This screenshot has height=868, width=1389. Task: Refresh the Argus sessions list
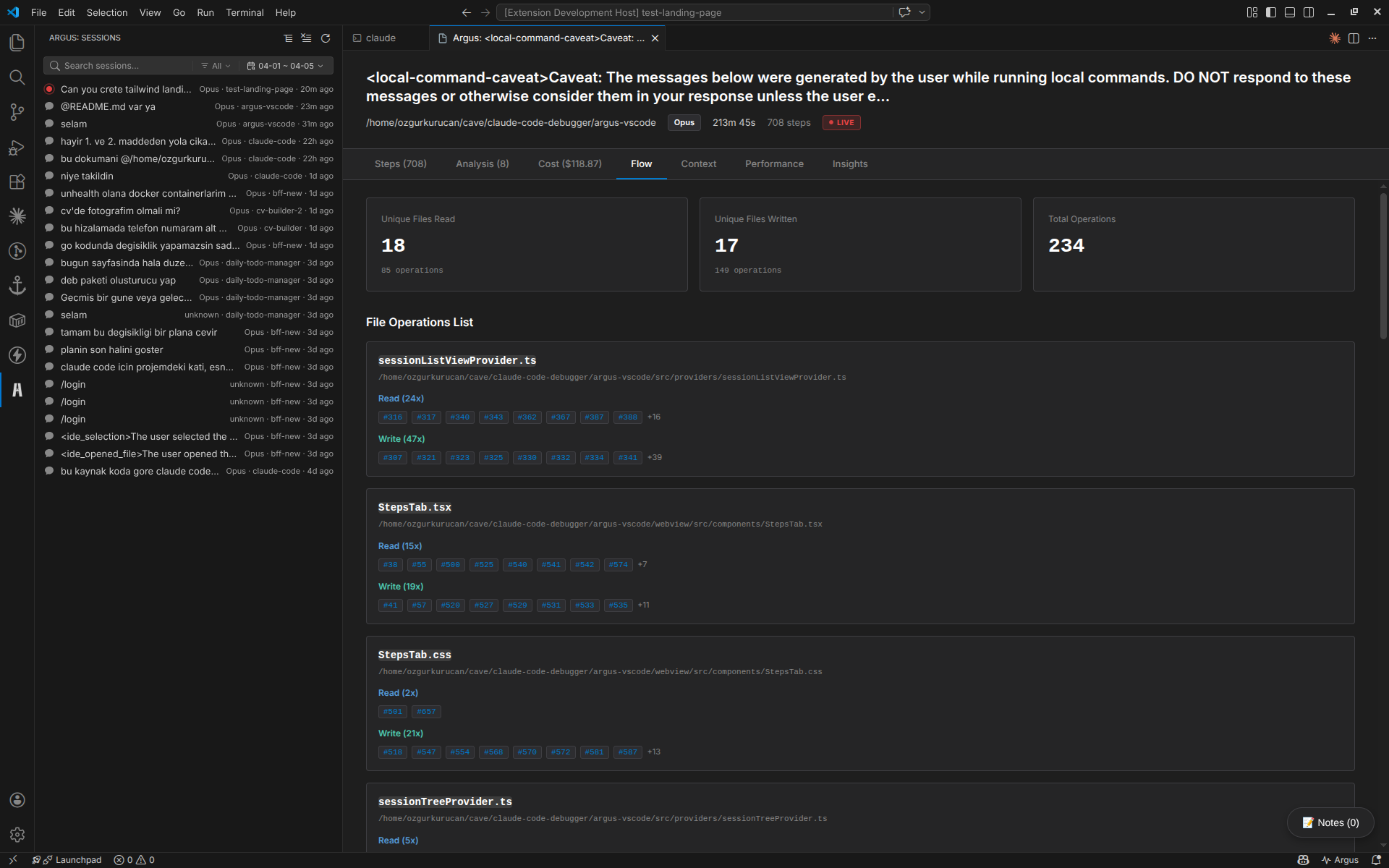click(326, 38)
